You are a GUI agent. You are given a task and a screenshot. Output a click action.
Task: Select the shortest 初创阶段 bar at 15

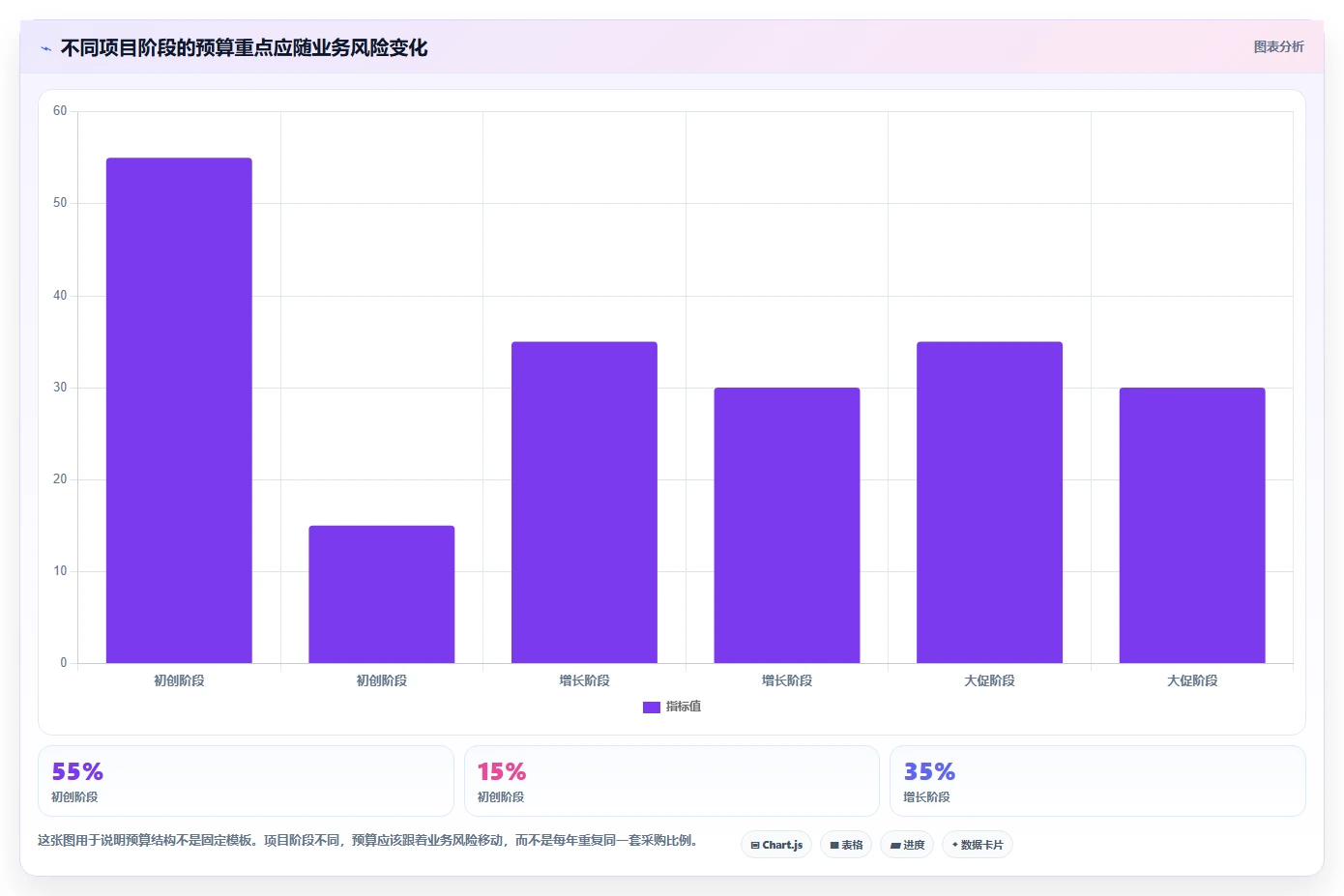click(x=381, y=594)
